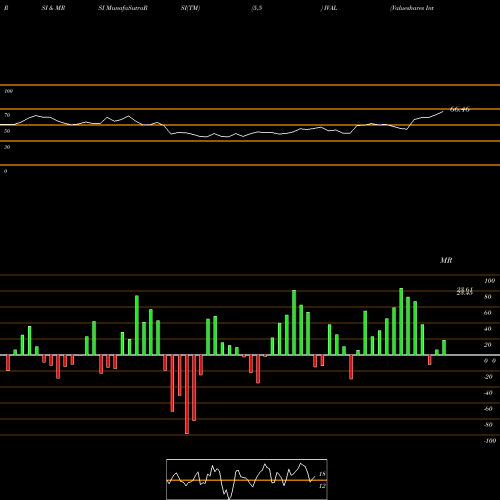
Task: Open the mini overview chart thumbnail
Action: click(247, 479)
